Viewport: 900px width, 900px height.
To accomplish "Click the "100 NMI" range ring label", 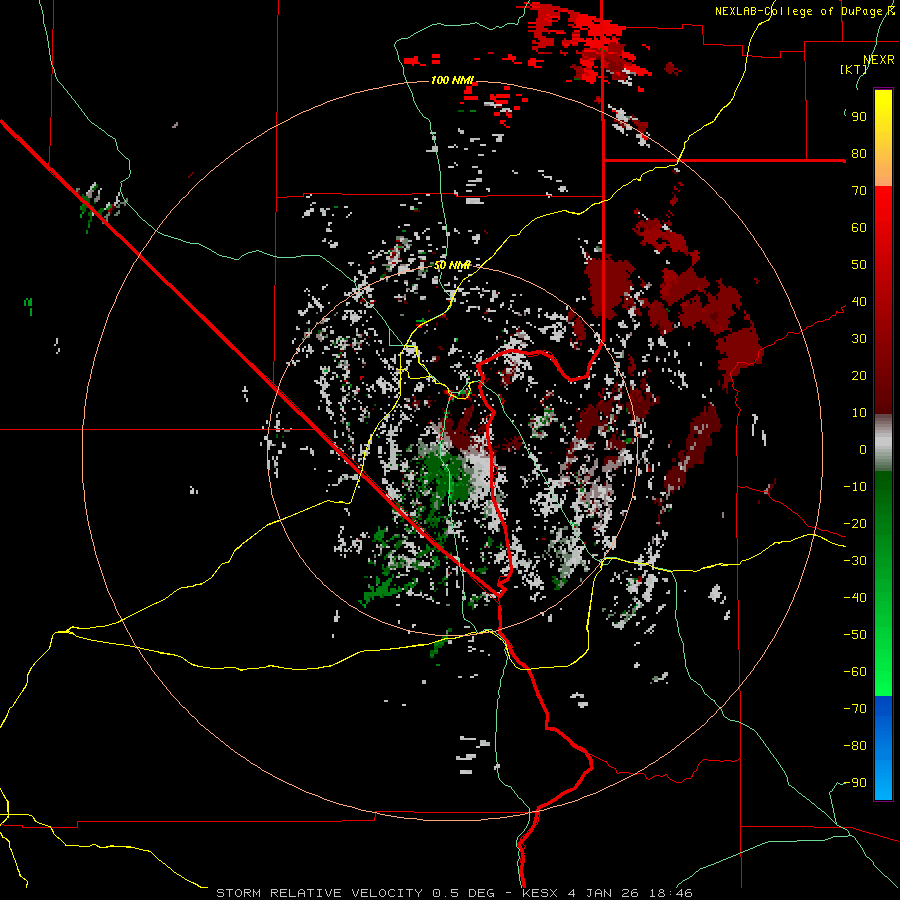I will click(452, 80).
